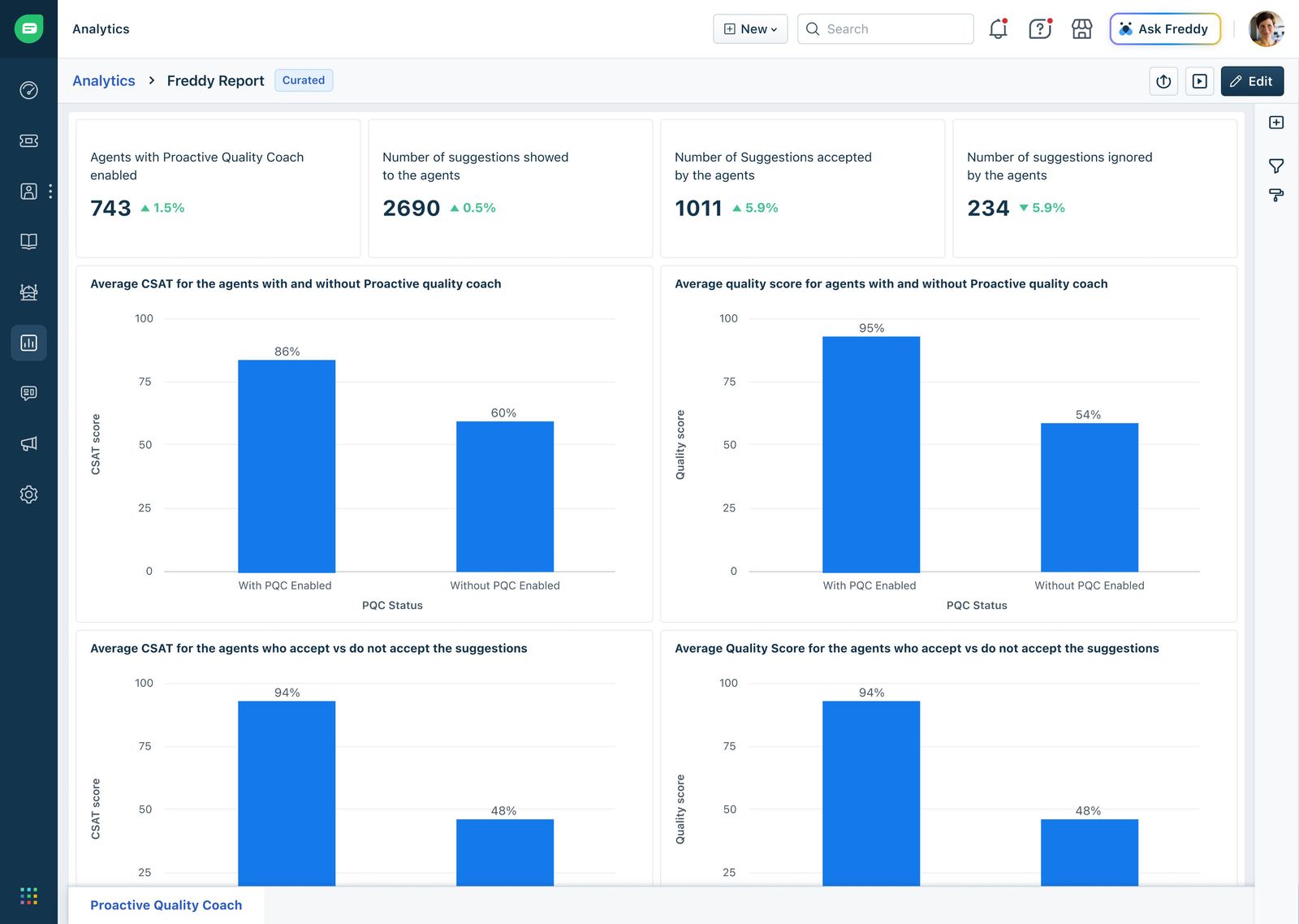This screenshot has width=1299, height=924.
Task: Open the megaphone campaigns icon in sidebar
Action: click(28, 443)
